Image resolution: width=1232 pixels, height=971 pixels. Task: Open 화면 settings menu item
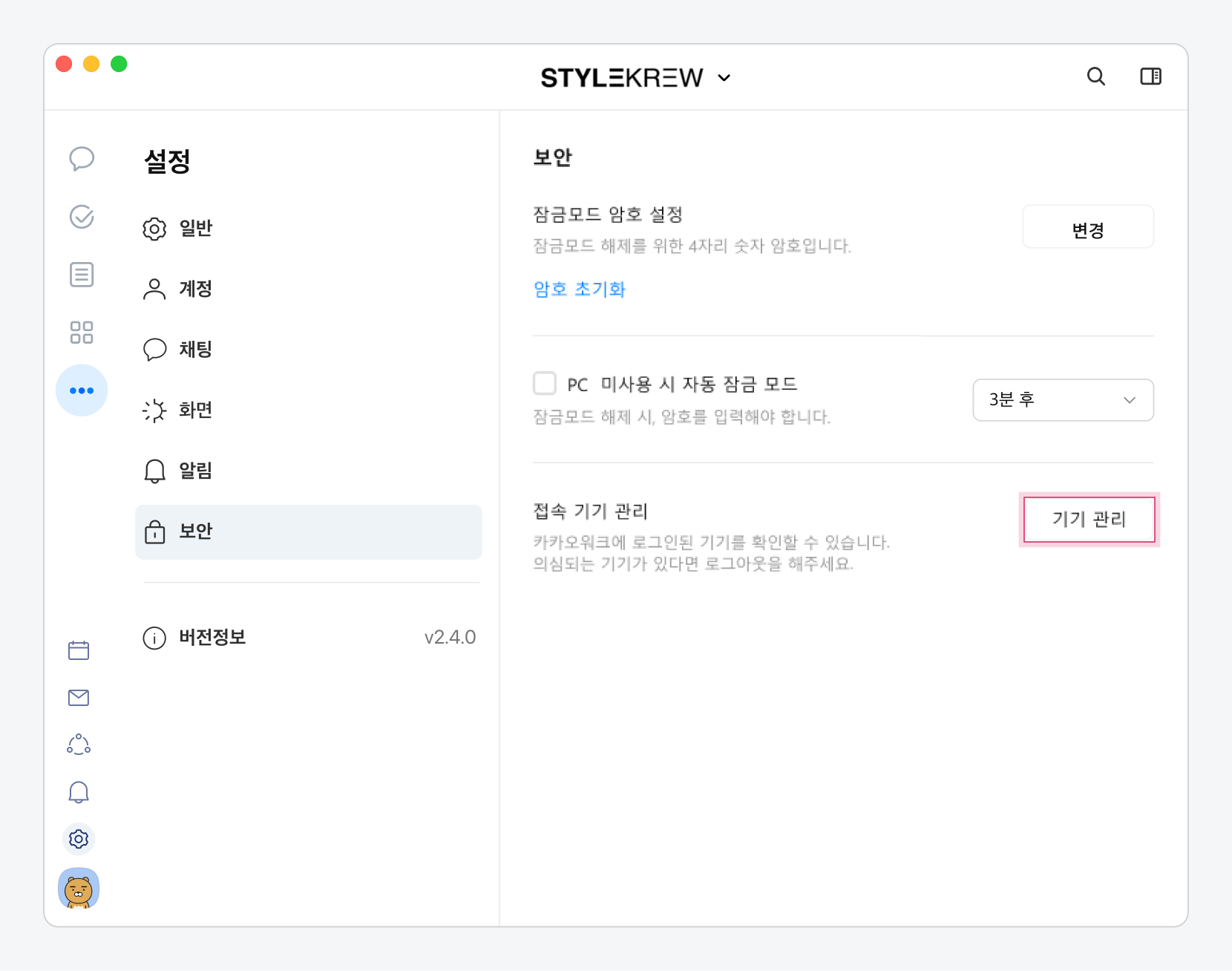pos(196,410)
